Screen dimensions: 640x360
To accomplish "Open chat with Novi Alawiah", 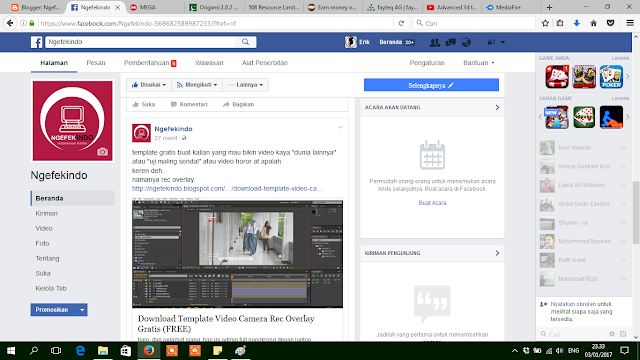I will click(583, 147).
